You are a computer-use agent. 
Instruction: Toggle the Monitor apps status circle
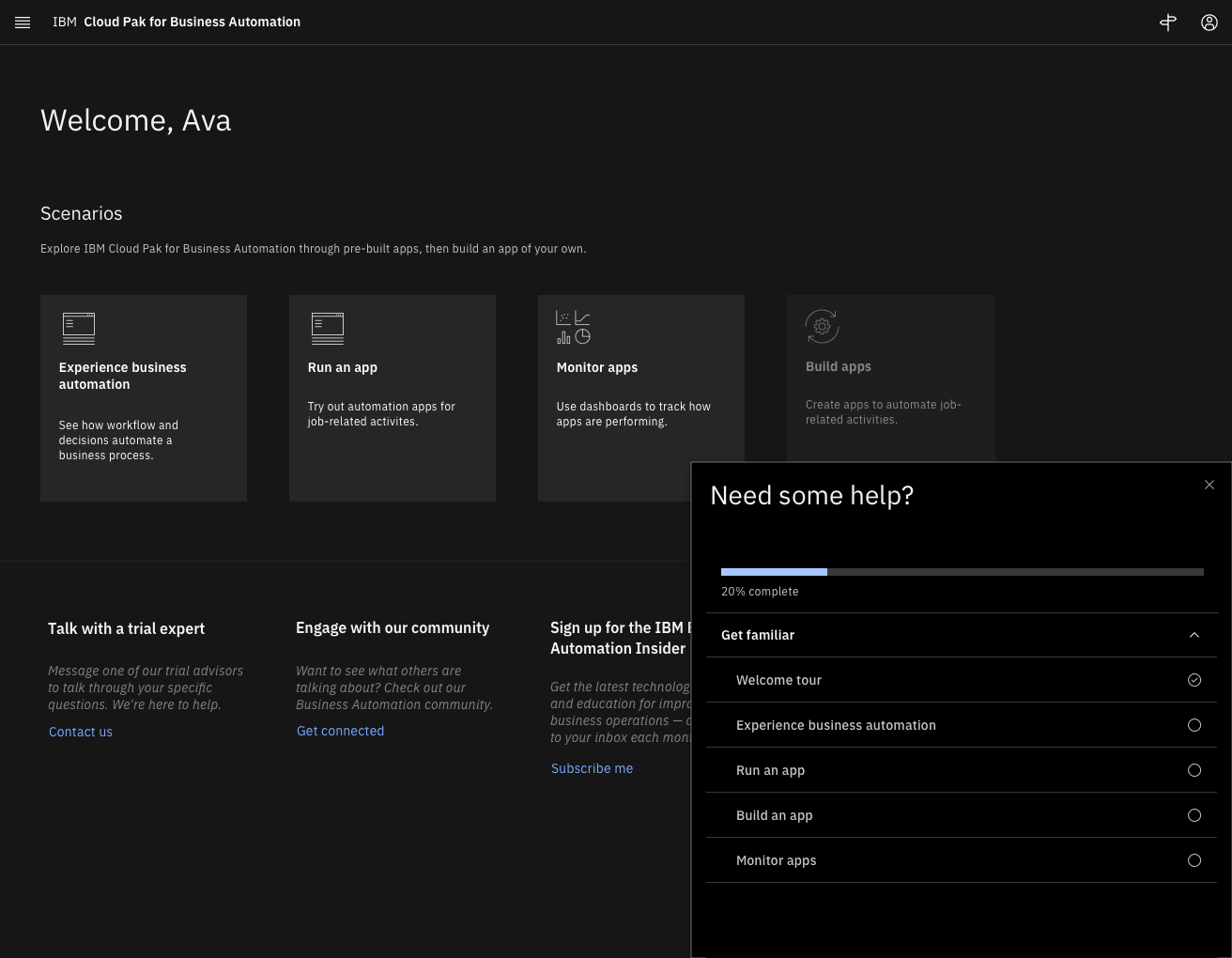[x=1194, y=860]
